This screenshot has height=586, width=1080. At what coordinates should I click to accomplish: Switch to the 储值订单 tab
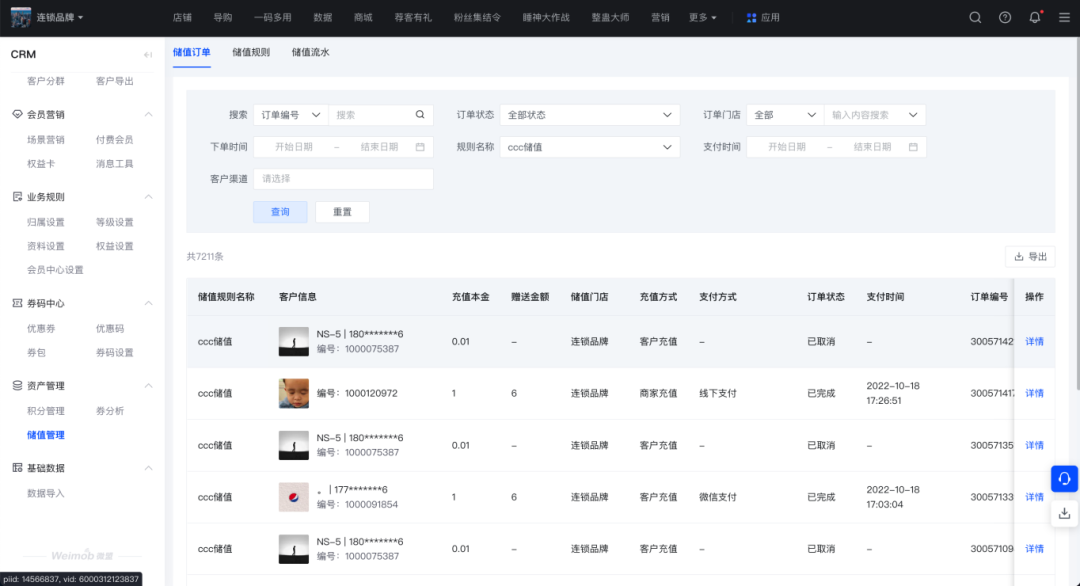click(191, 52)
